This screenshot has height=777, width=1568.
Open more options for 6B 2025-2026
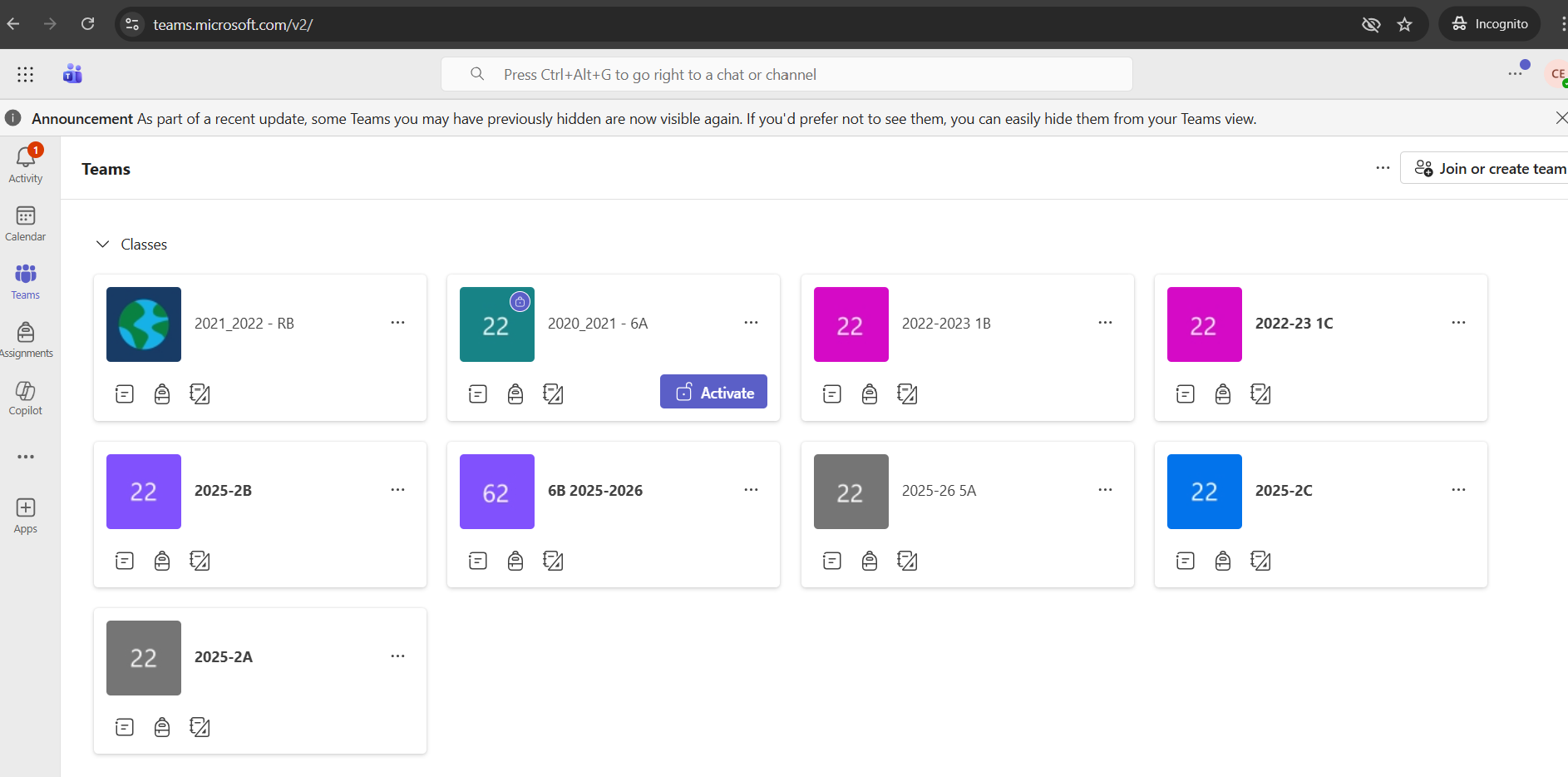click(x=752, y=490)
